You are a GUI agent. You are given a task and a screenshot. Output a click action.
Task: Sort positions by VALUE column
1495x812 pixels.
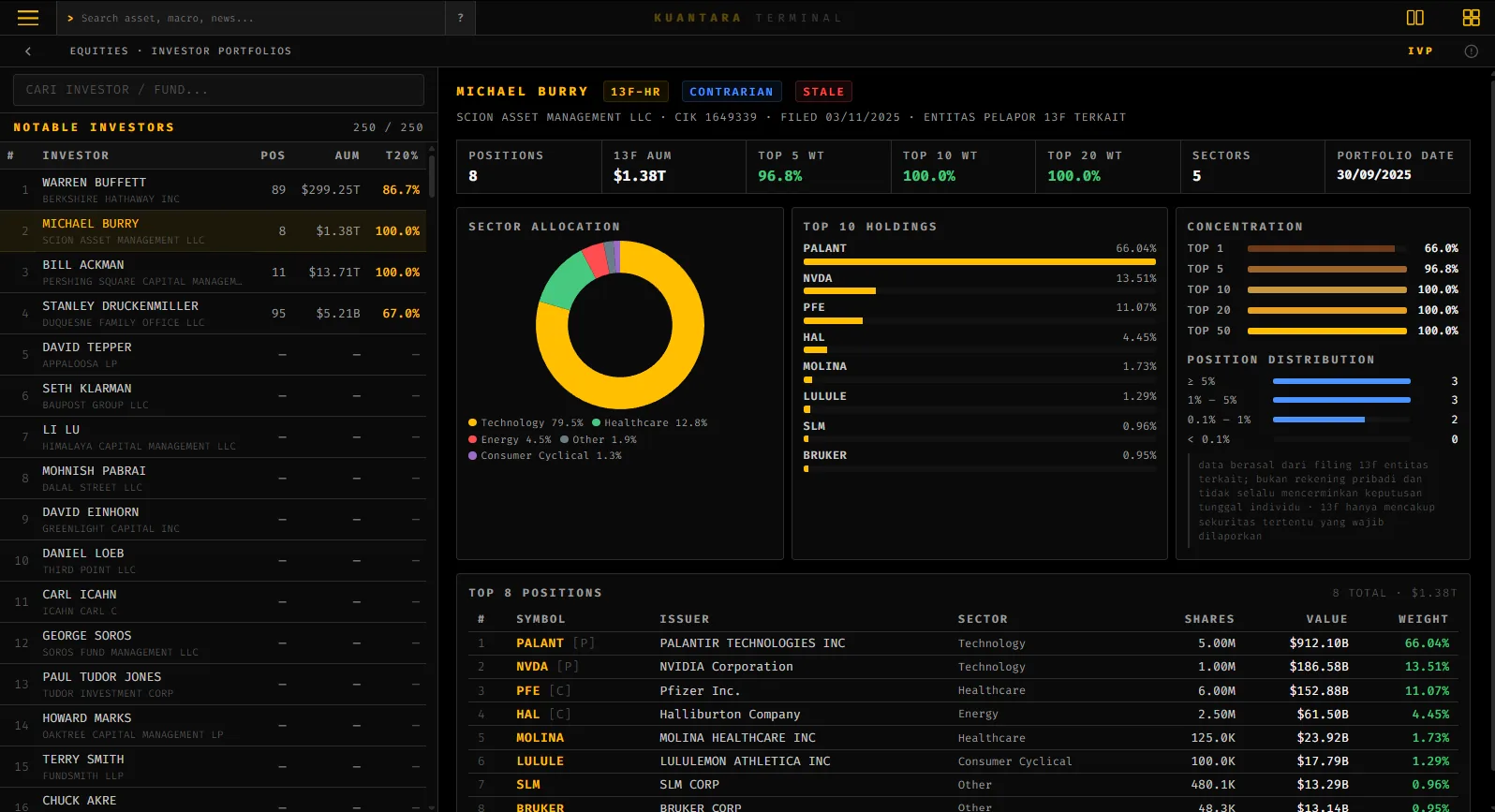[x=1327, y=619]
